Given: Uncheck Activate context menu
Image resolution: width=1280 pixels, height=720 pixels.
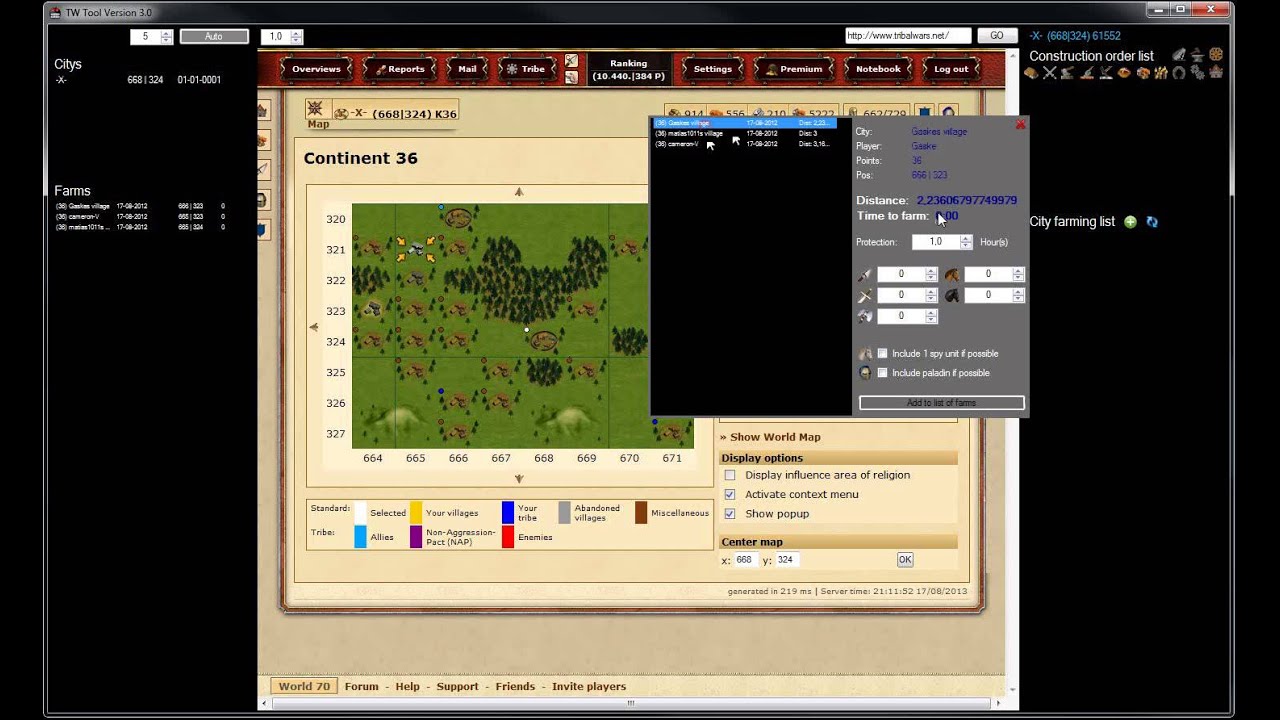Looking at the screenshot, I should click(730, 494).
